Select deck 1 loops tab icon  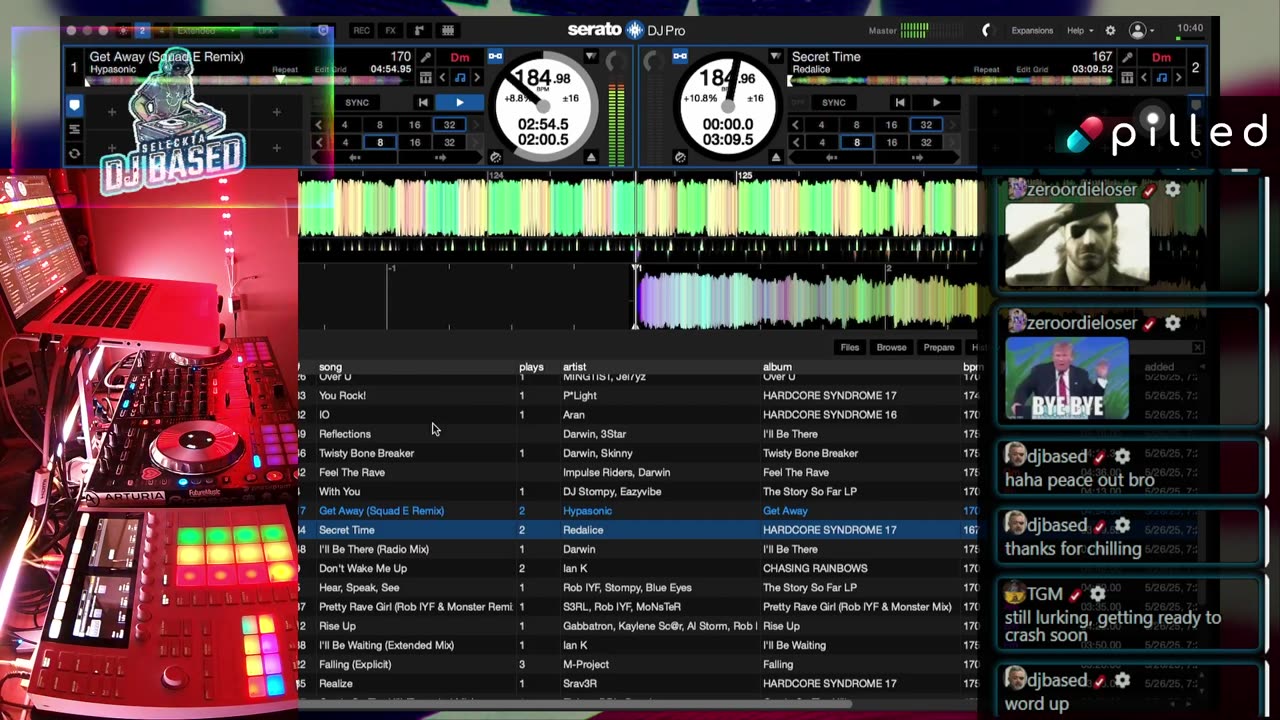pyautogui.click(x=74, y=154)
